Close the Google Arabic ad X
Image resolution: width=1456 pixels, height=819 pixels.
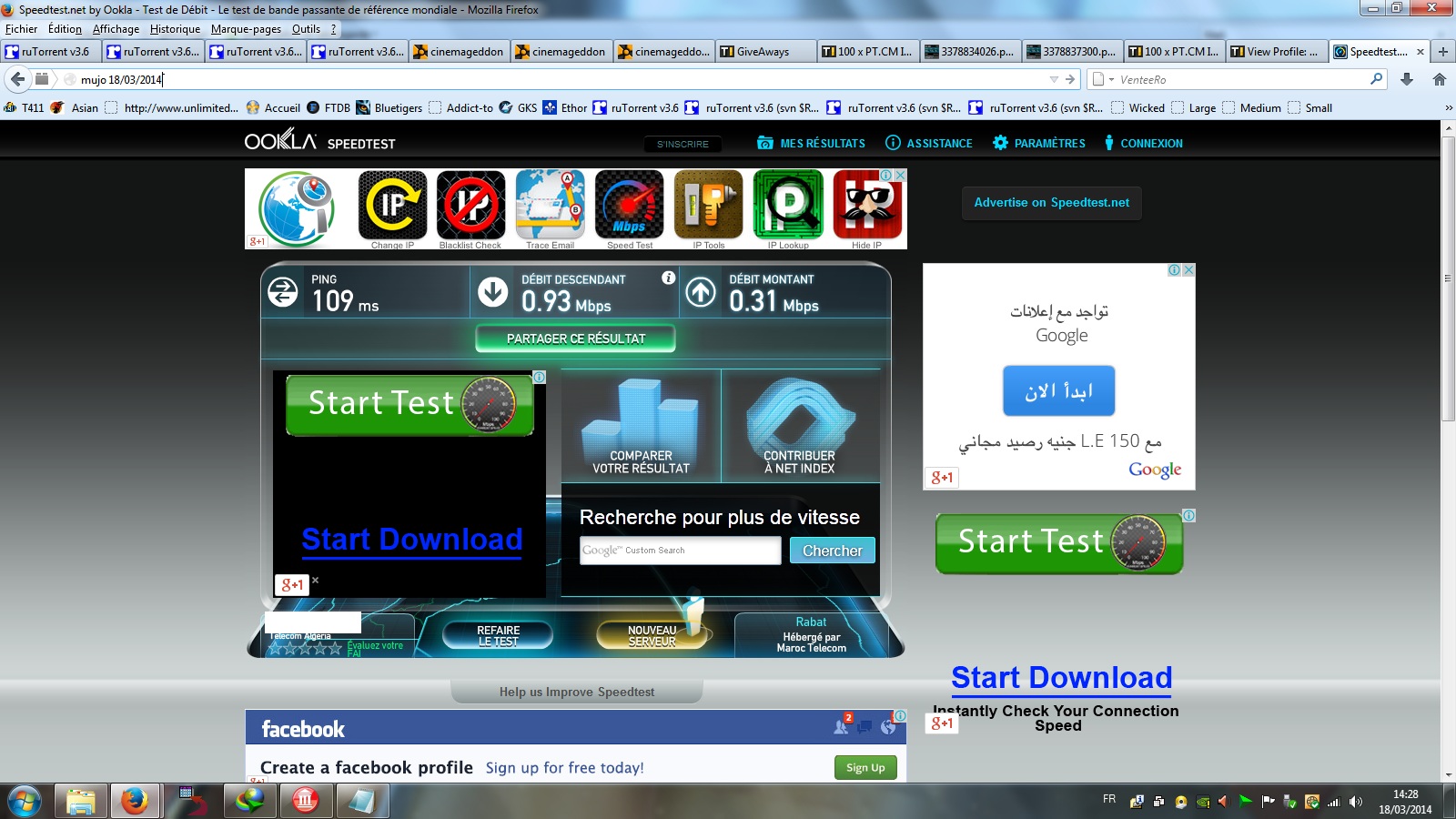coord(1188,270)
